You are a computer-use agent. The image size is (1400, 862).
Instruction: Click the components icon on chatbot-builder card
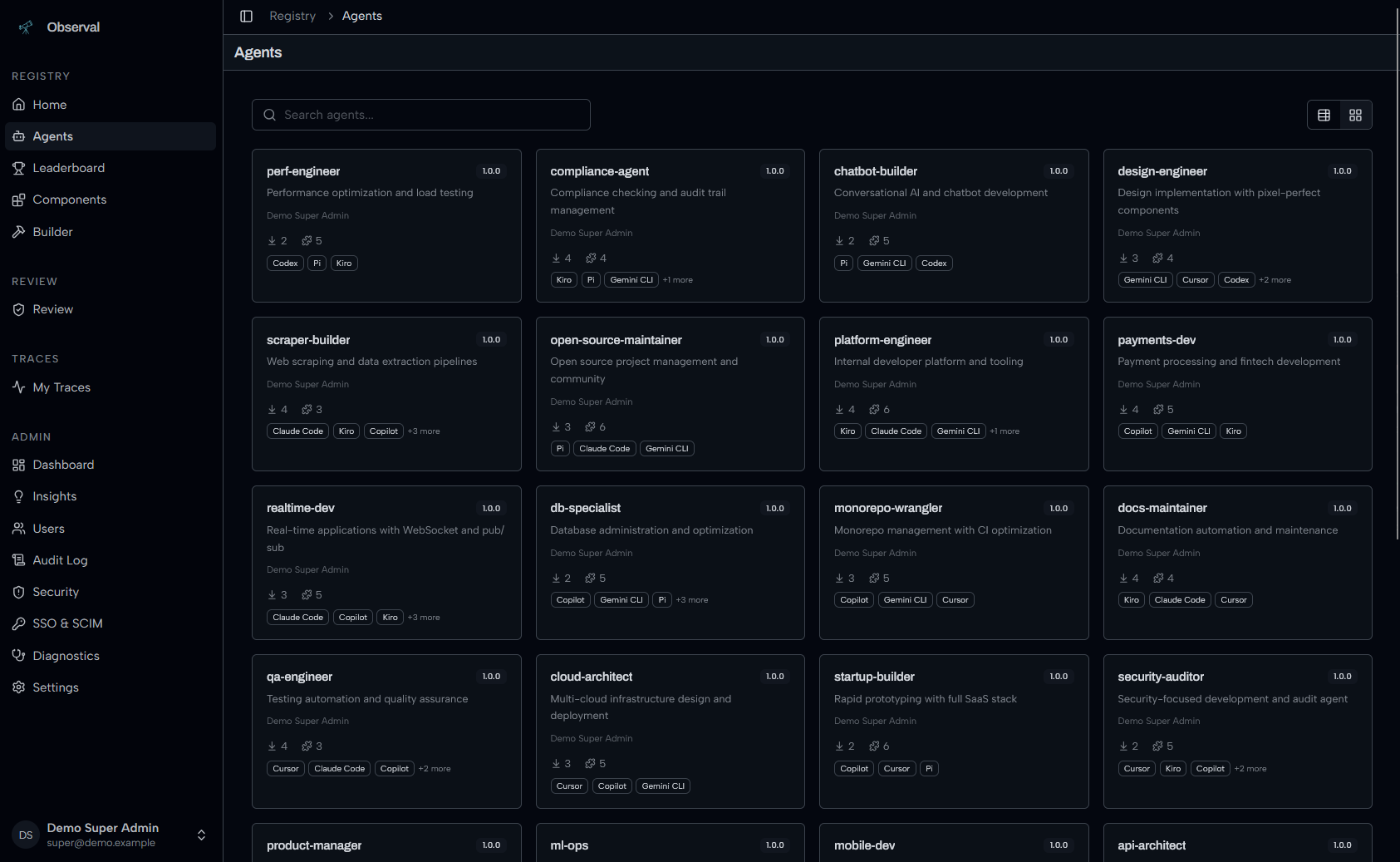874,241
